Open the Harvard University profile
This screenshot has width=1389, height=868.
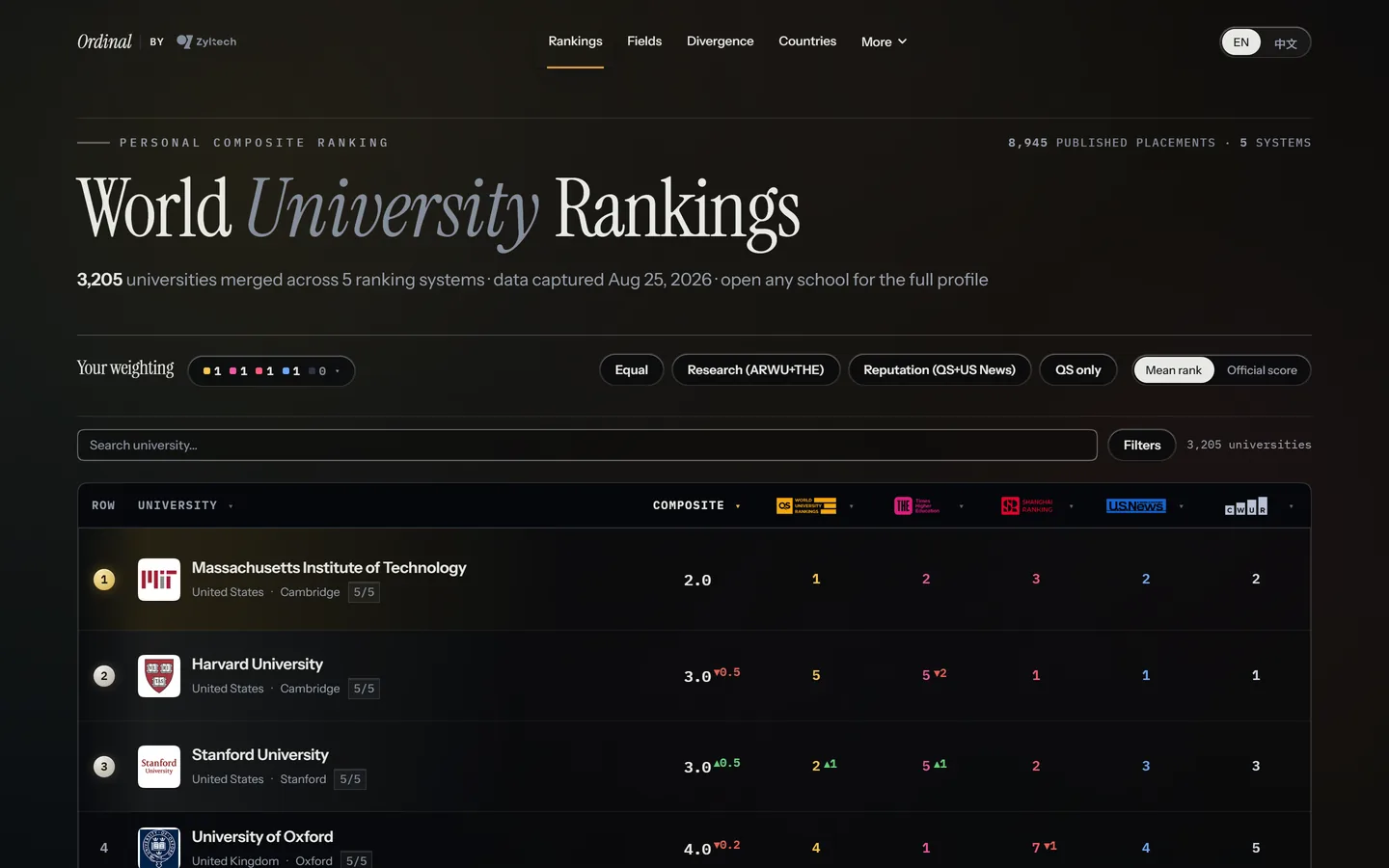point(258,665)
